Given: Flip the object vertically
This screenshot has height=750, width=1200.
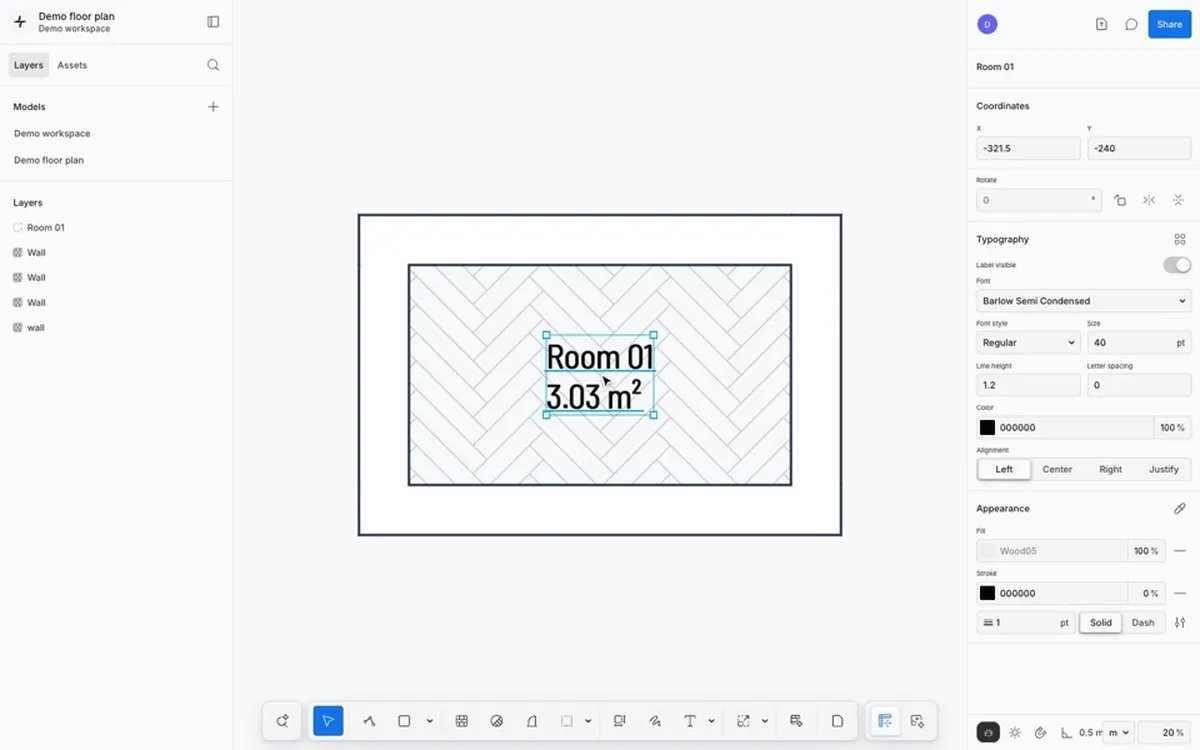Looking at the screenshot, I should tap(1178, 200).
